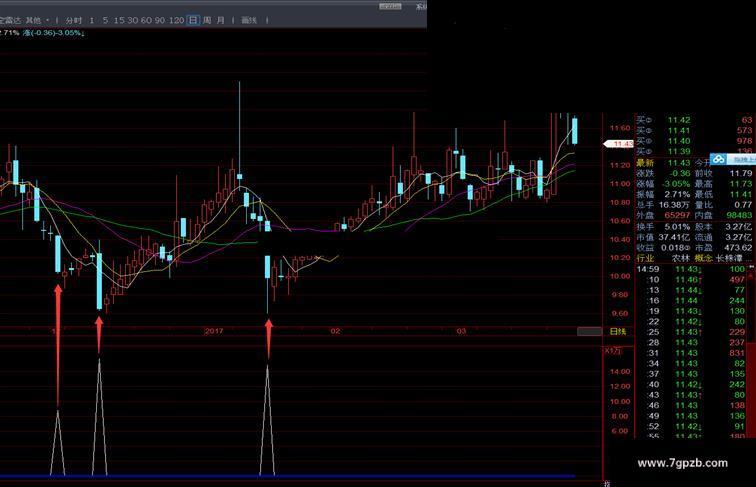756x487 pixels.
Task: Click the :31 tick row with volume 831
Action: coord(692,353)
